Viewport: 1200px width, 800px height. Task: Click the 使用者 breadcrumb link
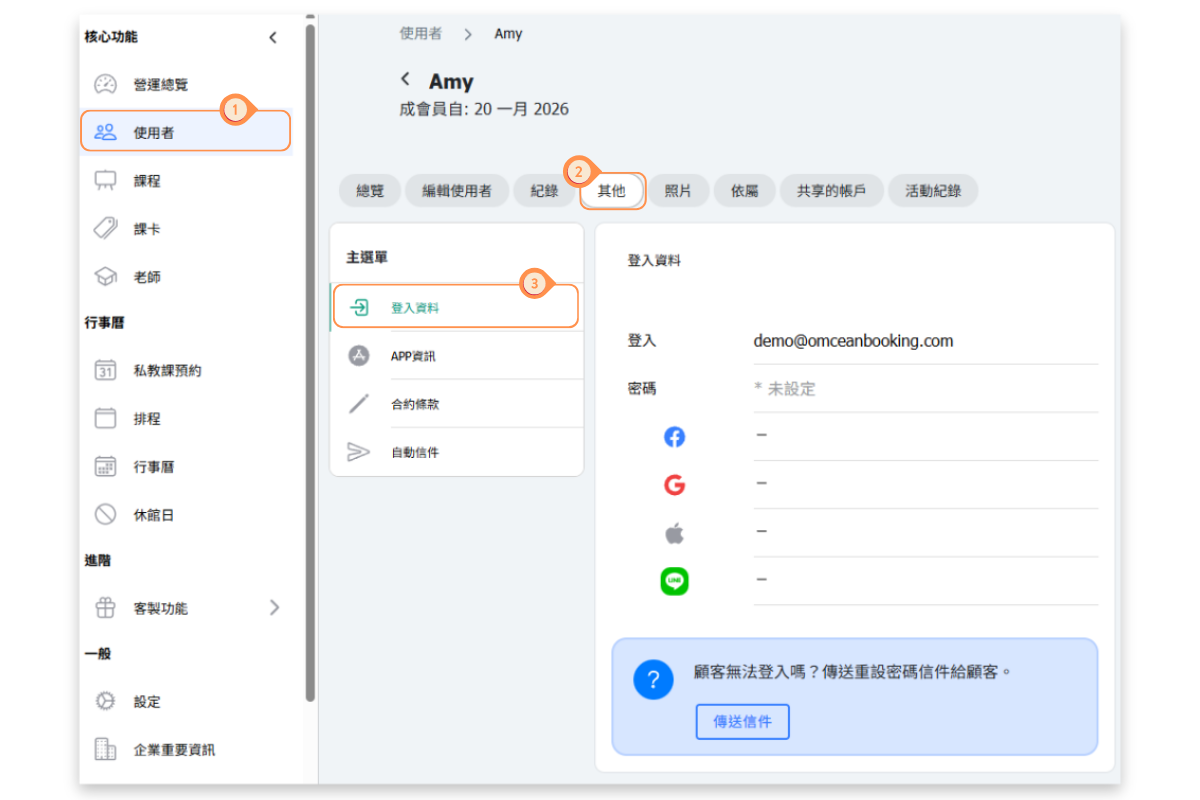(421, 34)
